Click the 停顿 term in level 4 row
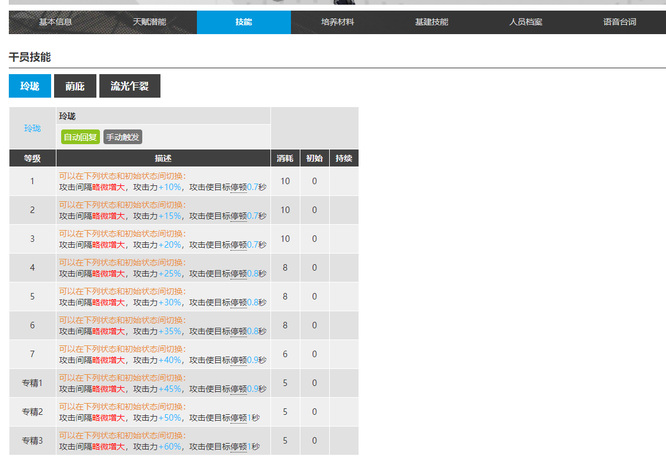This screenshot has width=666, height=466. point(238,273)
